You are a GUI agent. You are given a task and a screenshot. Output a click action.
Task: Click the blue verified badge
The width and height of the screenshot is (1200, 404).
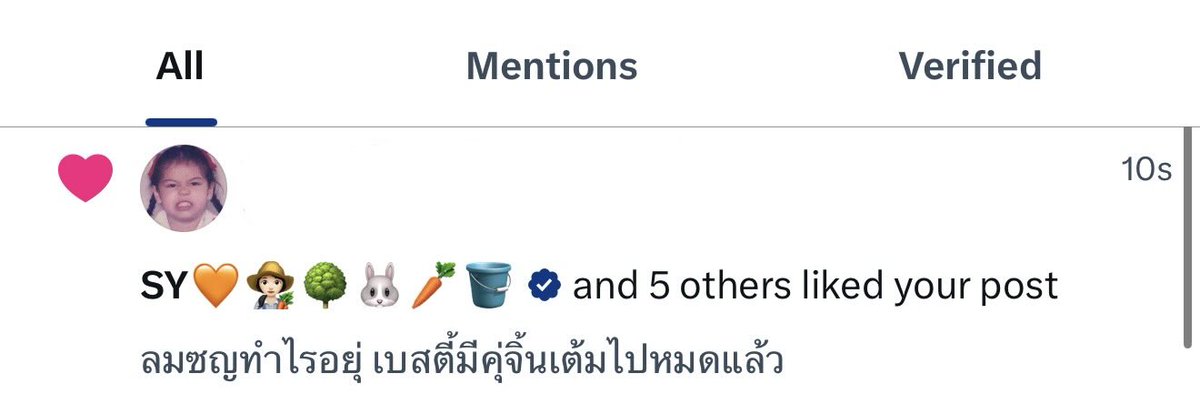(544, 285)
